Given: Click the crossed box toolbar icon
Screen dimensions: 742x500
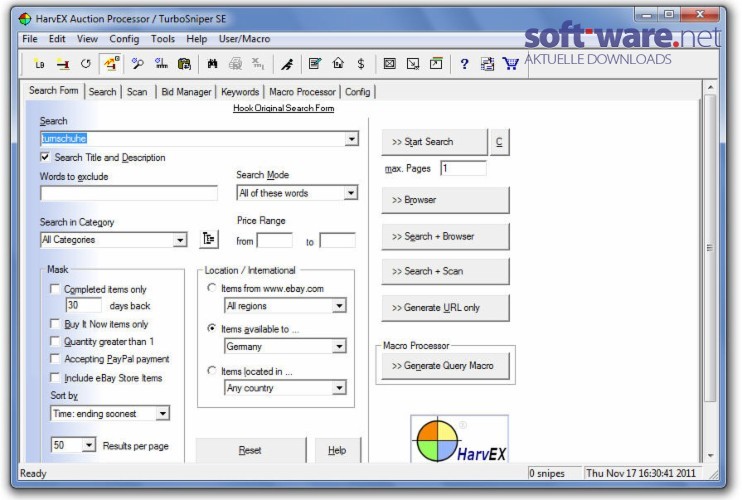Looking at the screenshot, I should pos(389,64).
